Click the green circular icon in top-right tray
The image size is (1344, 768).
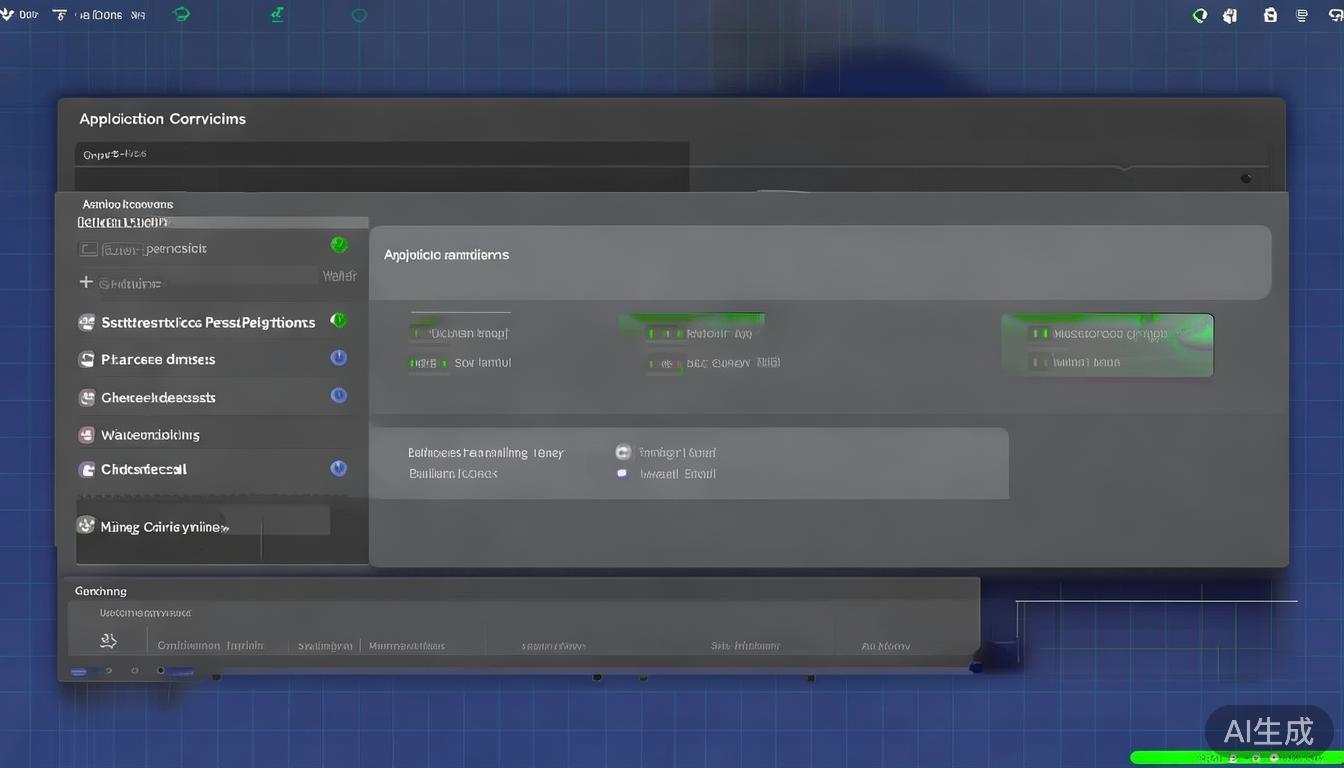[1199, 15]
